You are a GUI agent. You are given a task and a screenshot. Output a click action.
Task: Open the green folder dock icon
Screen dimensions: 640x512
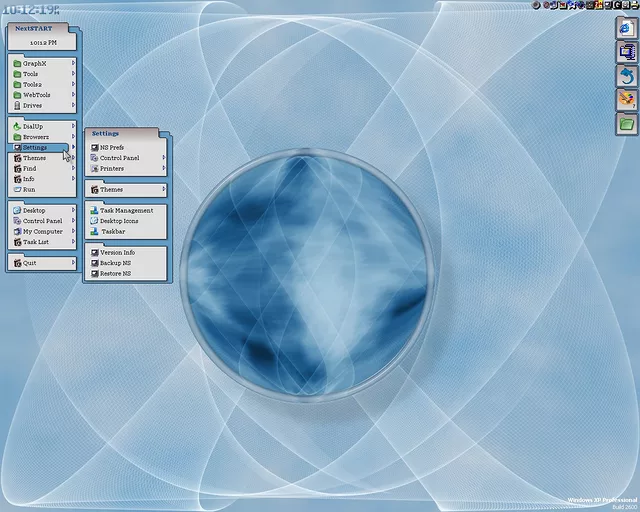pos(626,124)
